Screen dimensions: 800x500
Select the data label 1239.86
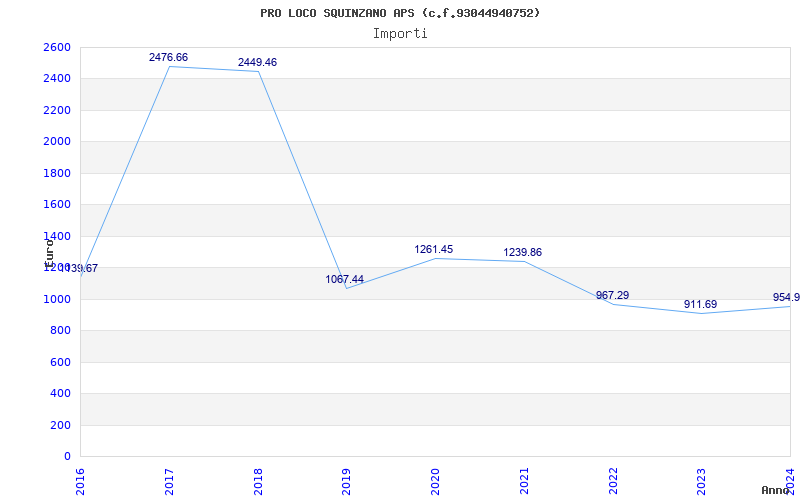522,253
